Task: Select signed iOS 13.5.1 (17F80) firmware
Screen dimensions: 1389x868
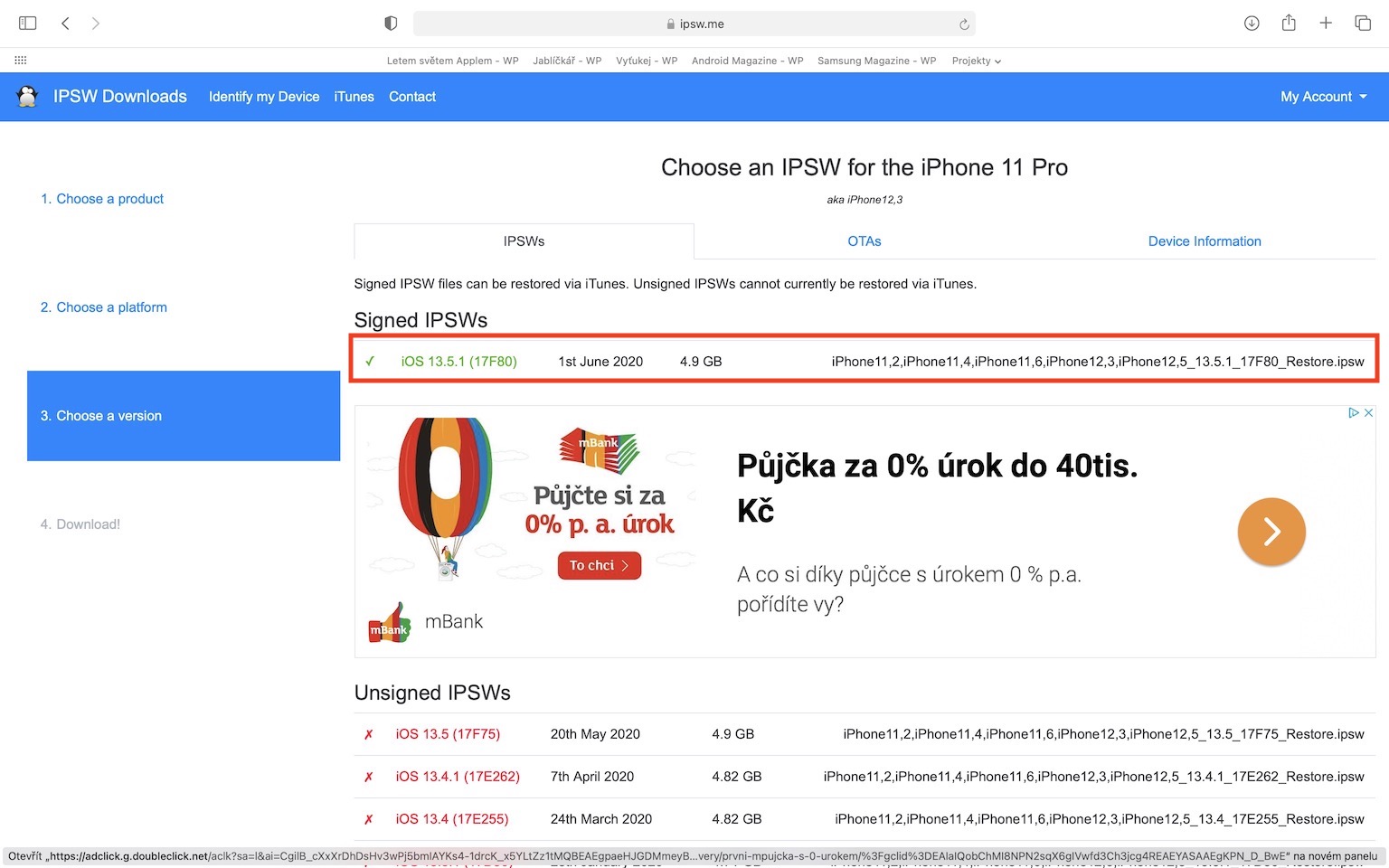Action: (459, 362)
